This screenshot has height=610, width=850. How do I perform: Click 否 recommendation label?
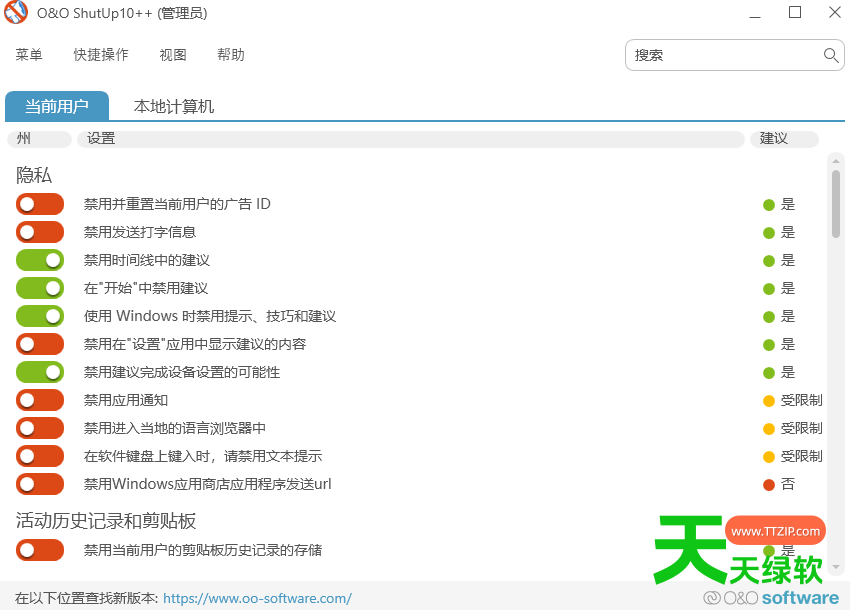click(x=788, y=484)
